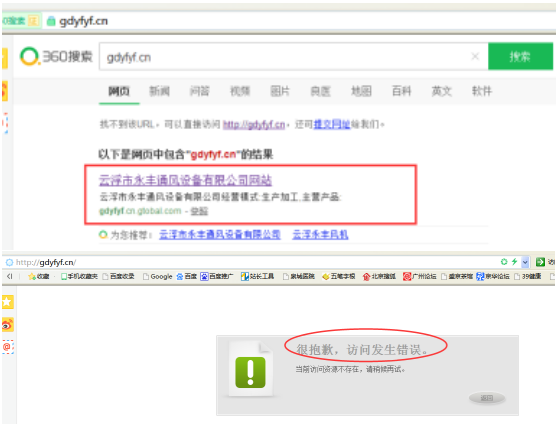Open the http://gdyfyf.cn direct link
The image size is (557, 426).
point(254,124)
